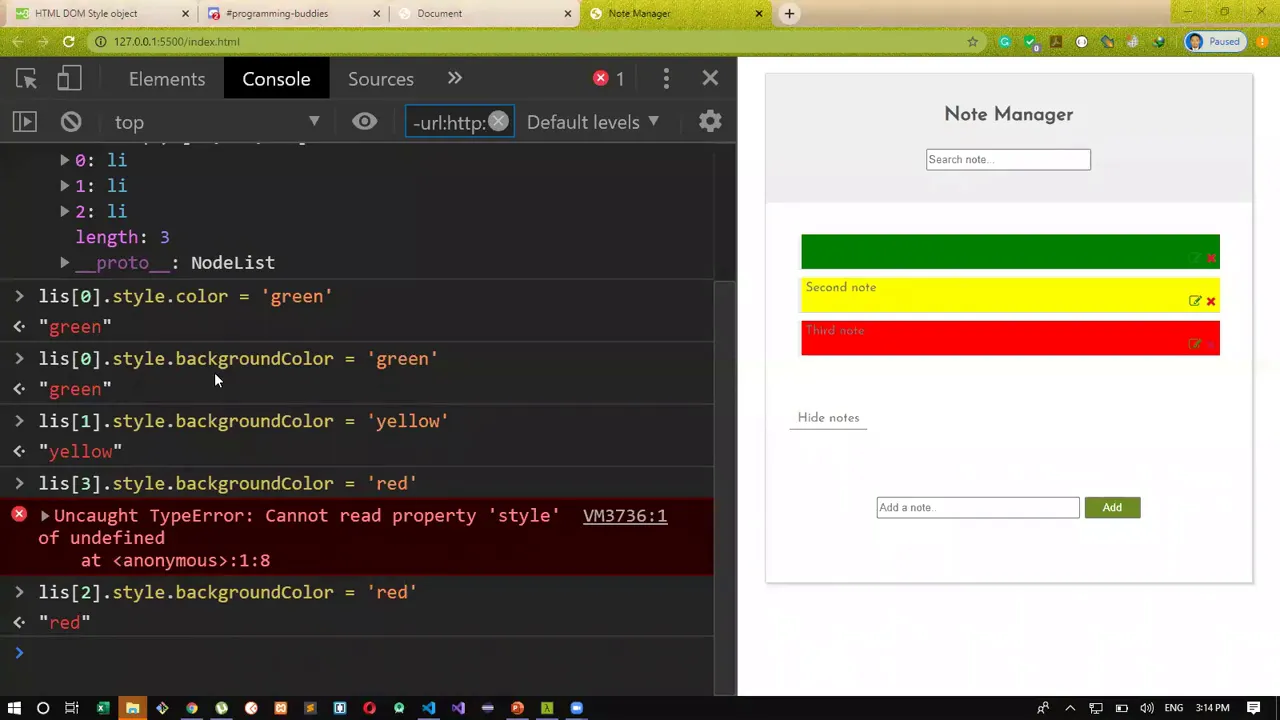The image size is (1280, 720).
Task: Click the address bar URL
Action: point(177,42)
